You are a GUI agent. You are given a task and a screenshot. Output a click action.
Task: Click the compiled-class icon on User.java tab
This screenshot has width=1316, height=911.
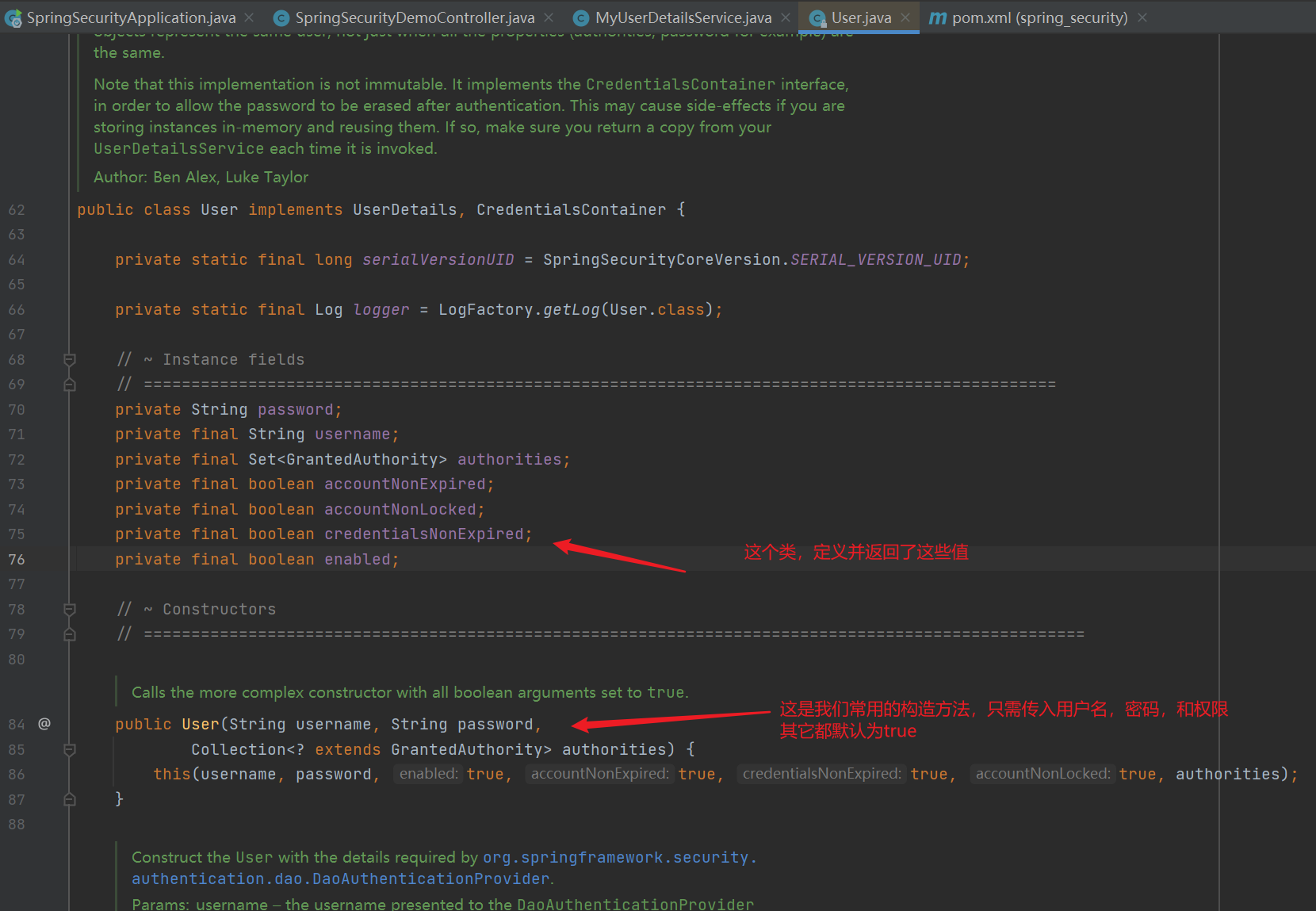817,17
